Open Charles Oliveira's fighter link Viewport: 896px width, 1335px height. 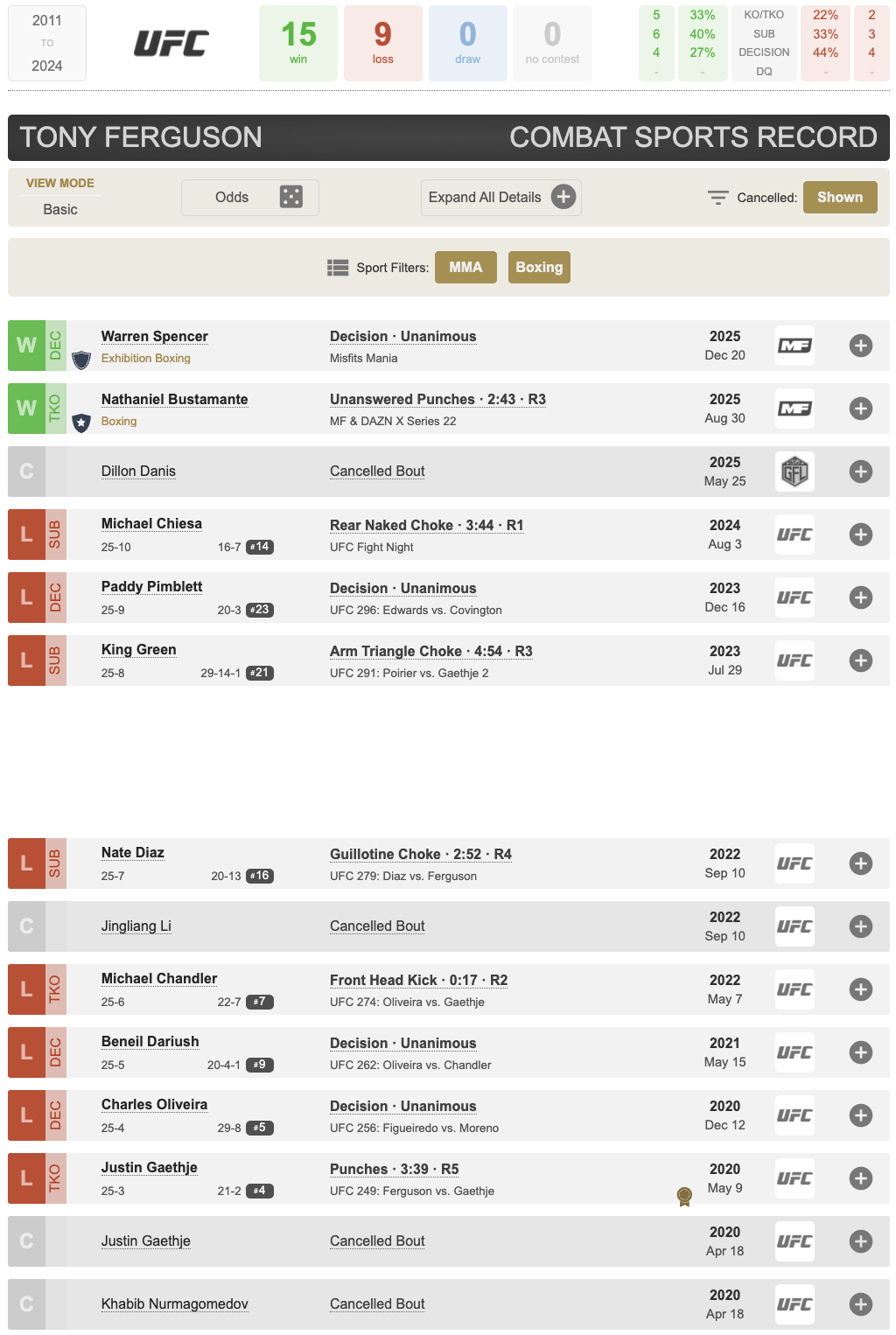154,1104
